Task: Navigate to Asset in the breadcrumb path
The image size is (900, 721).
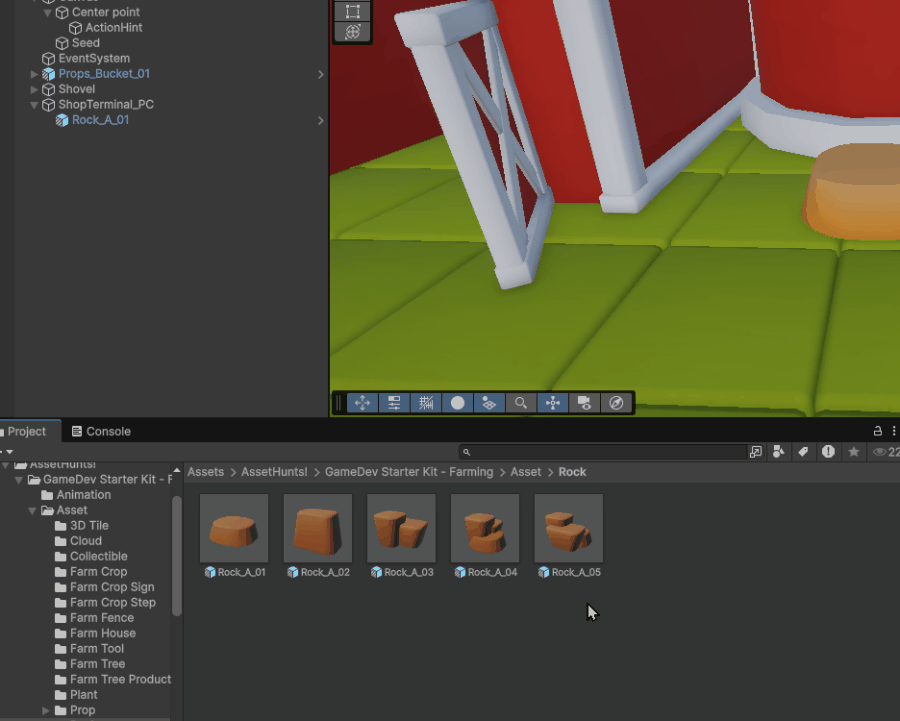Action: point(525,472)
